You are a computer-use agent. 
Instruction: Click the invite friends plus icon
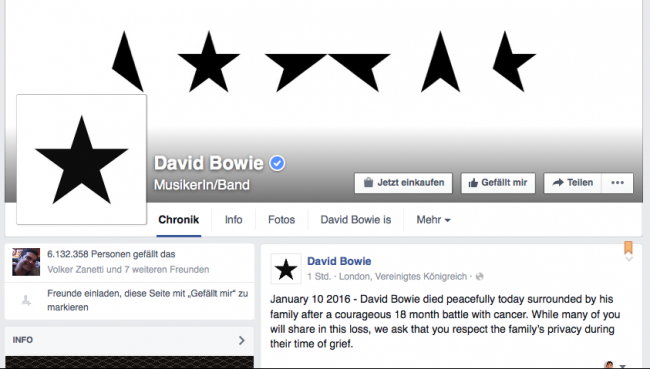click(26, 300)
